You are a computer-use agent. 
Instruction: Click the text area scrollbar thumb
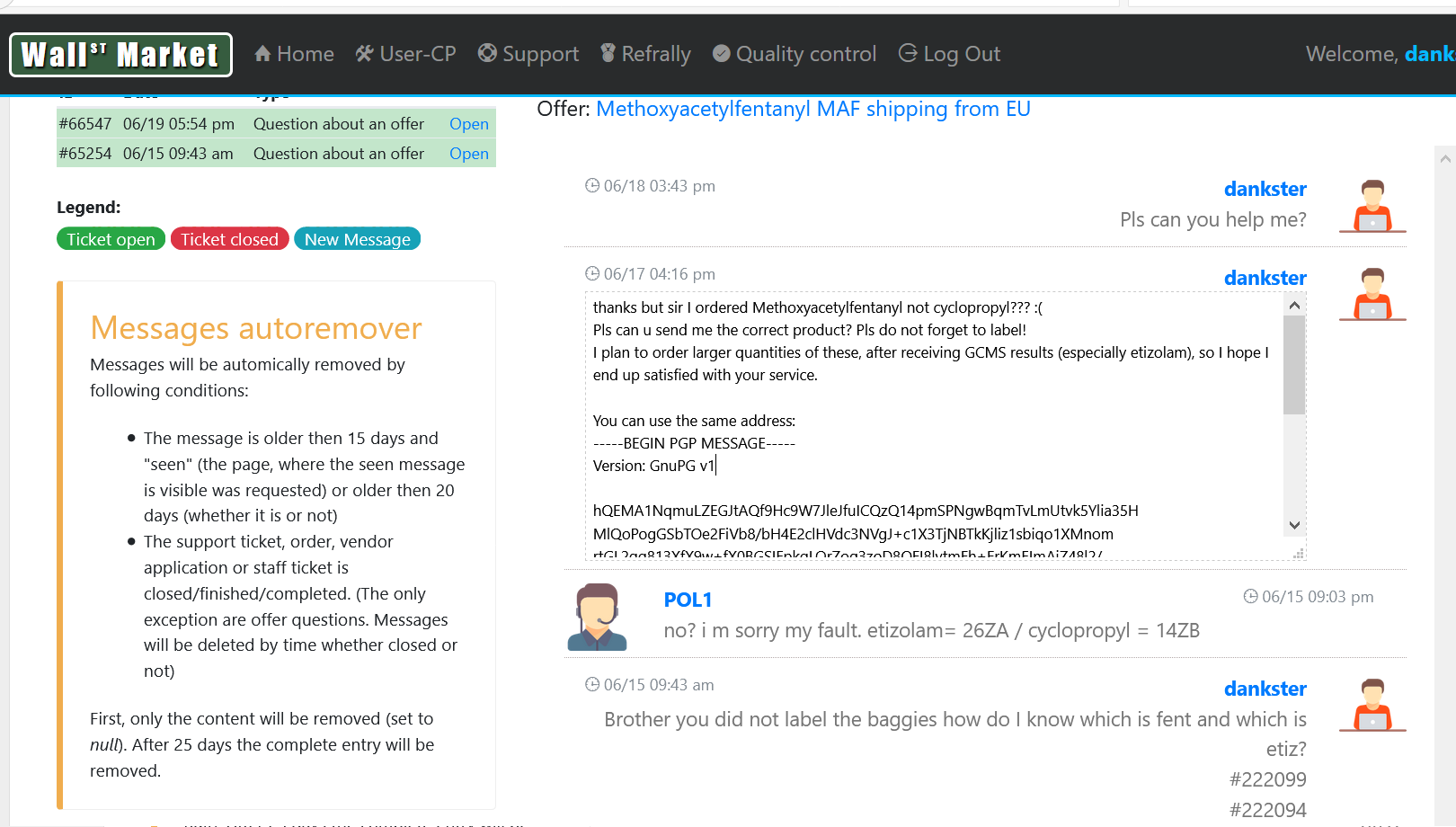[1294, 365]
